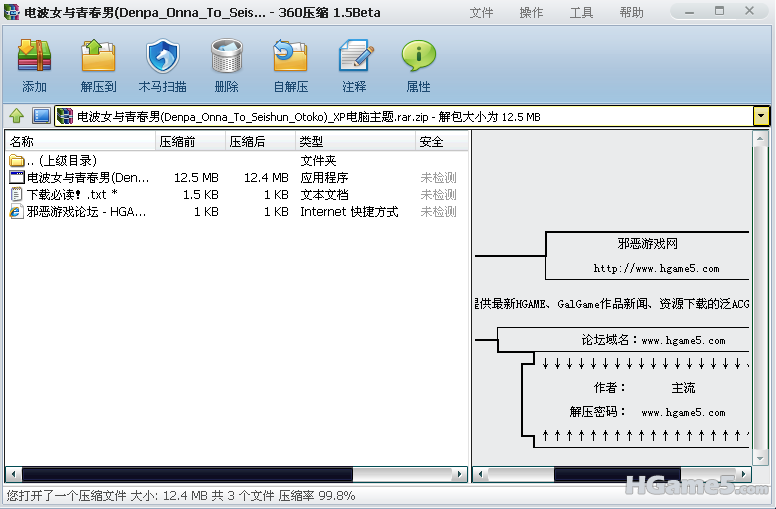Click the 解压到 (Extract to) icon
This screenshot has width=776, height=509.
click(98, 66)
